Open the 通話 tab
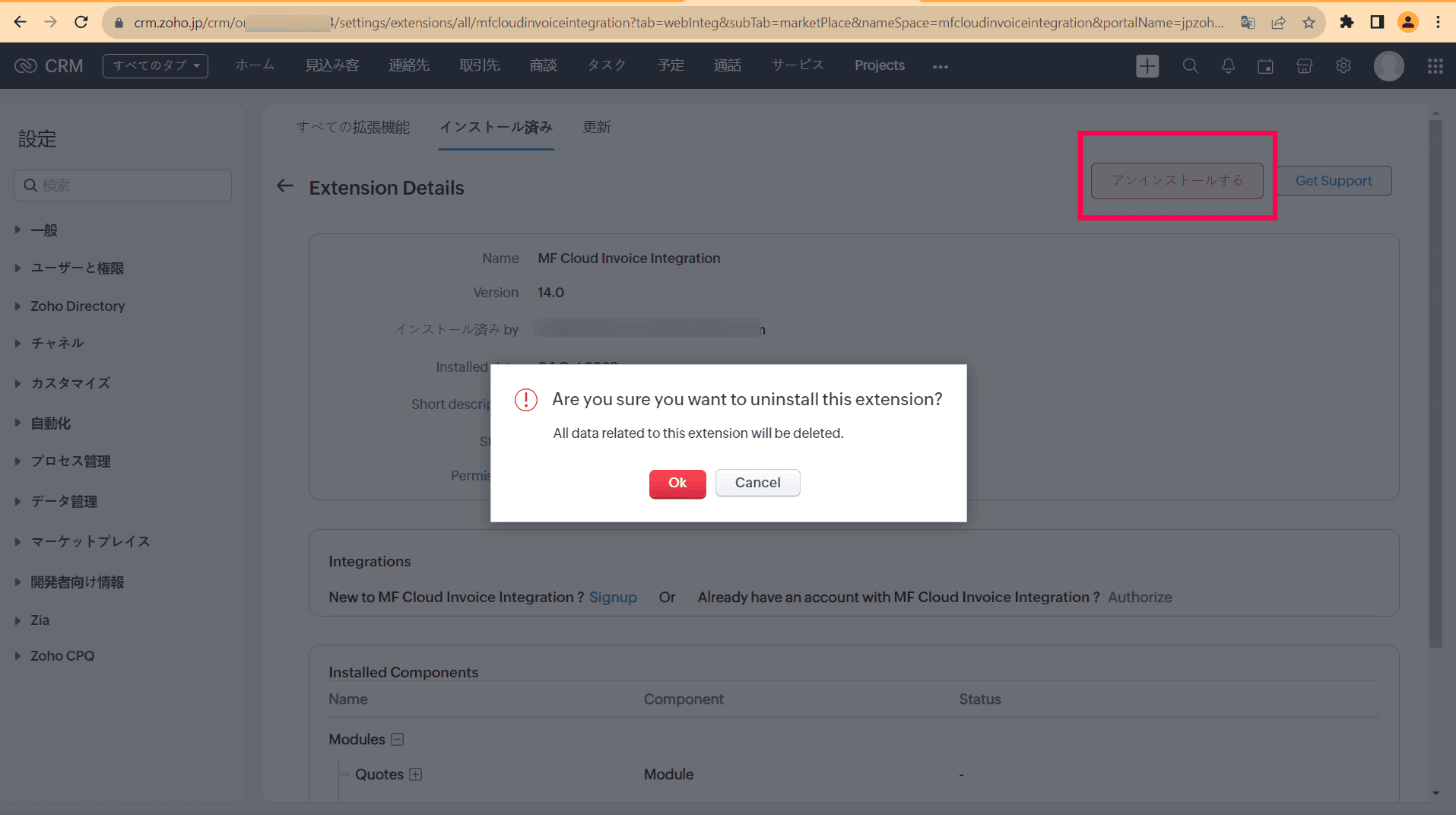This screenshot has height=815, width=1456. pos(728,65)
